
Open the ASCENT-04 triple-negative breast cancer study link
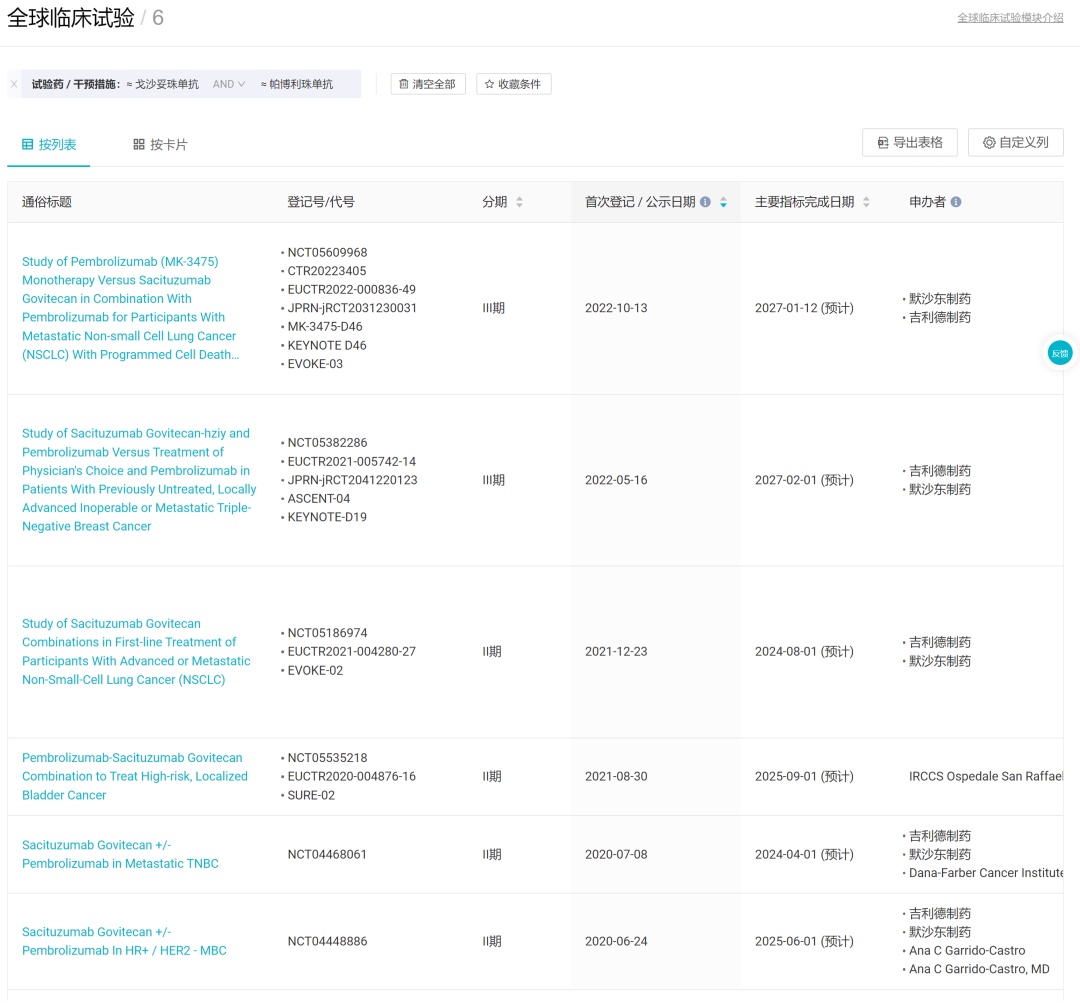(138, 480)
